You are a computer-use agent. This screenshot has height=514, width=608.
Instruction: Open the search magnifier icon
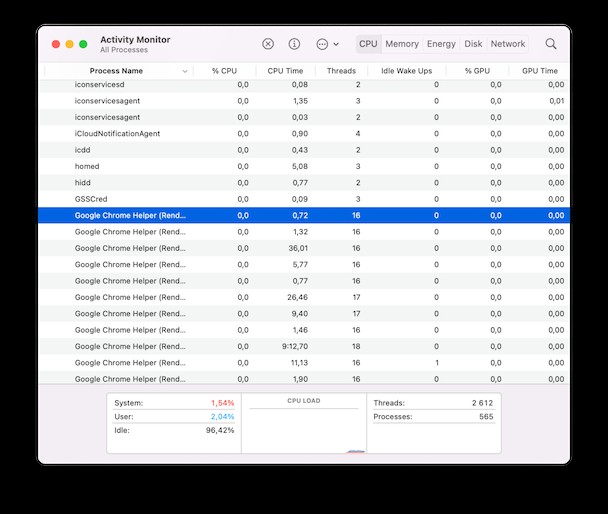(x=551, y=44)
